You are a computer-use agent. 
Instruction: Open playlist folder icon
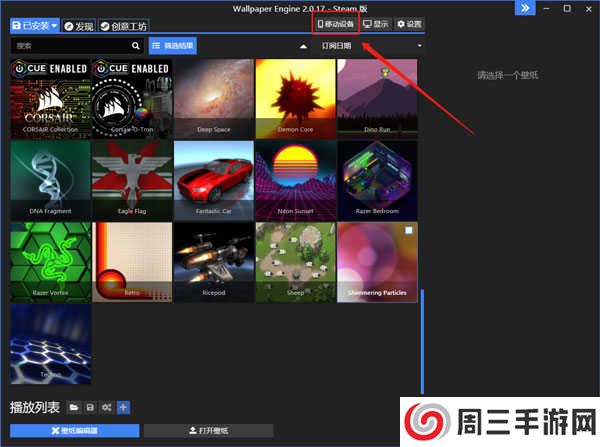click(73, 407)
